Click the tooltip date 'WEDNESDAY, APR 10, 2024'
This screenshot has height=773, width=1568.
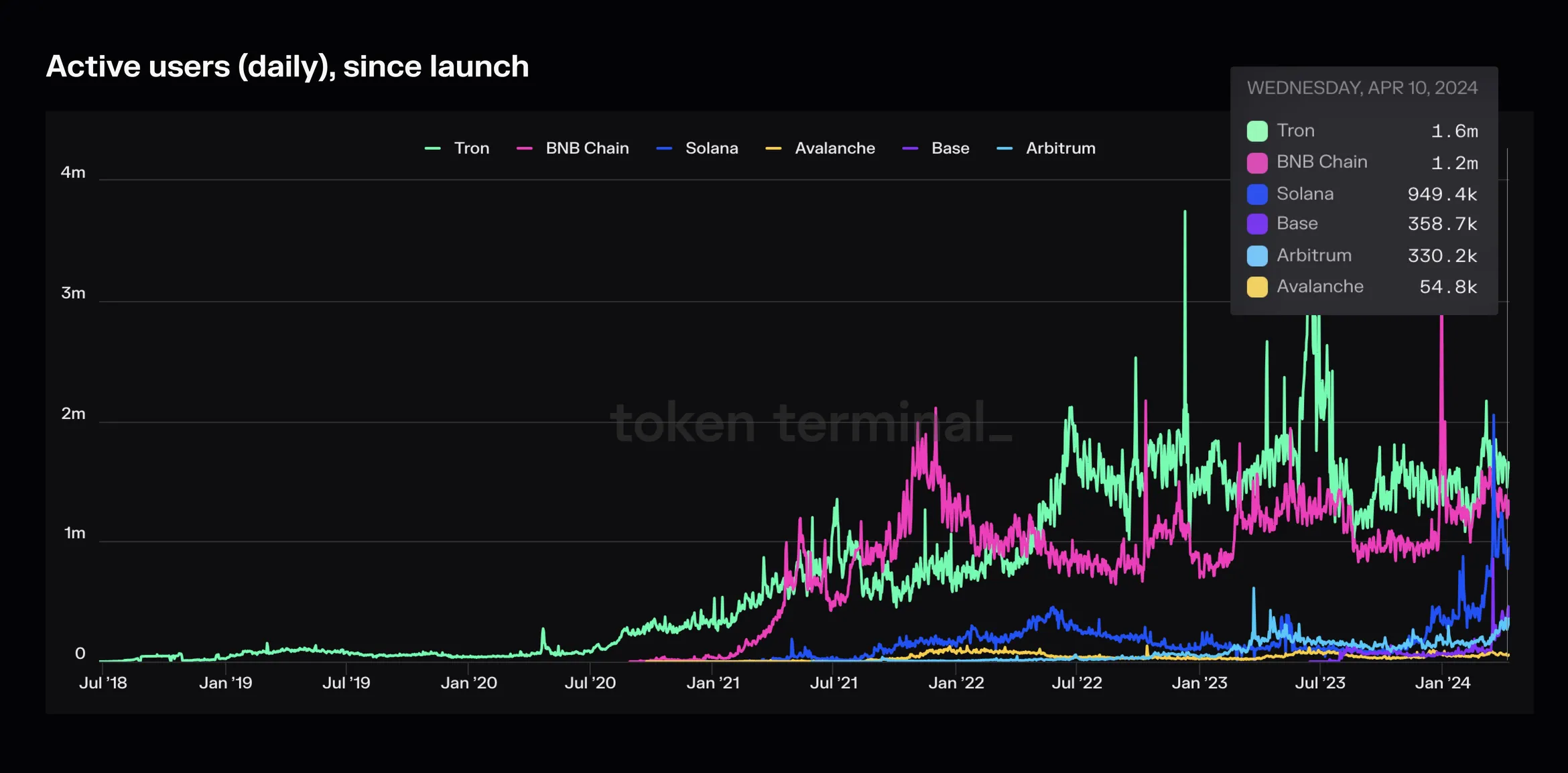click(x=1362, y=88)
